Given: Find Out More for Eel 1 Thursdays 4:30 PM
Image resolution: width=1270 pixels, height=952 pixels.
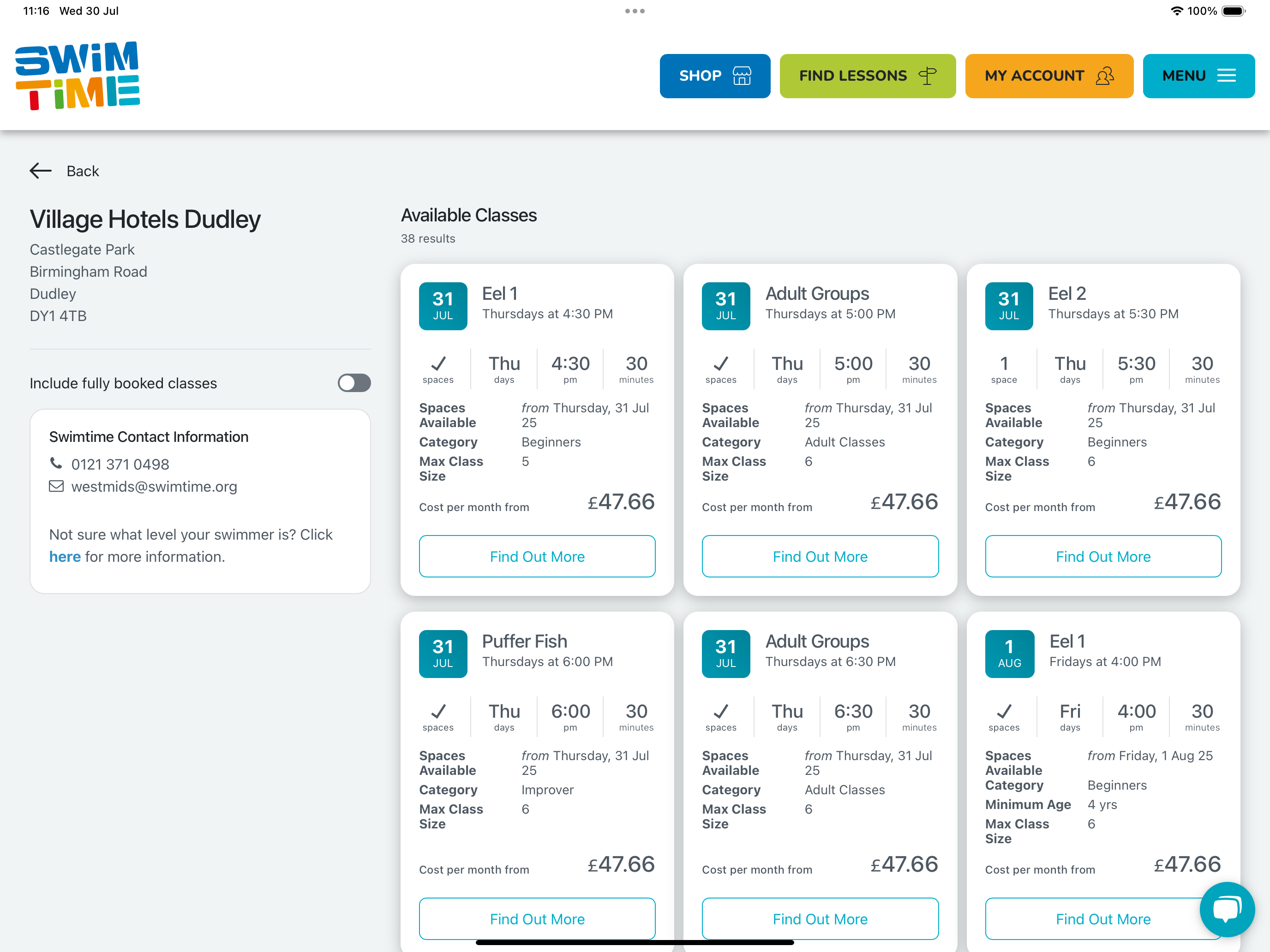Looking at the screenshot, I should tap(537, 556).
